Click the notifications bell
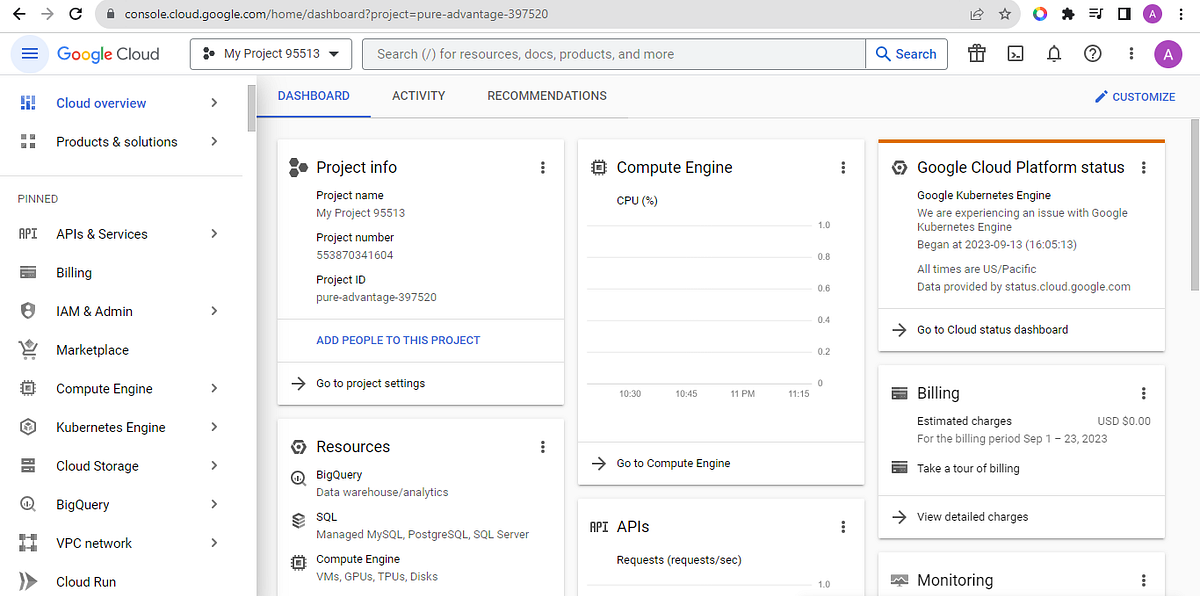Image resolution: width=1200 pixels, height=596 pixels. coord(1053,53)
